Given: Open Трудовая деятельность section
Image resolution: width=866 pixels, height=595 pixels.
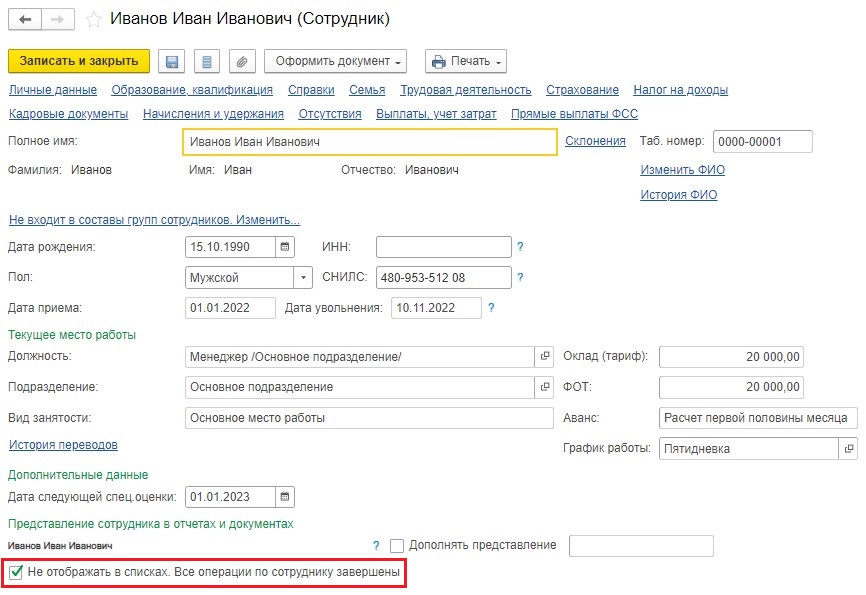Looking at the screenshot, I should (x=466, y=90).
